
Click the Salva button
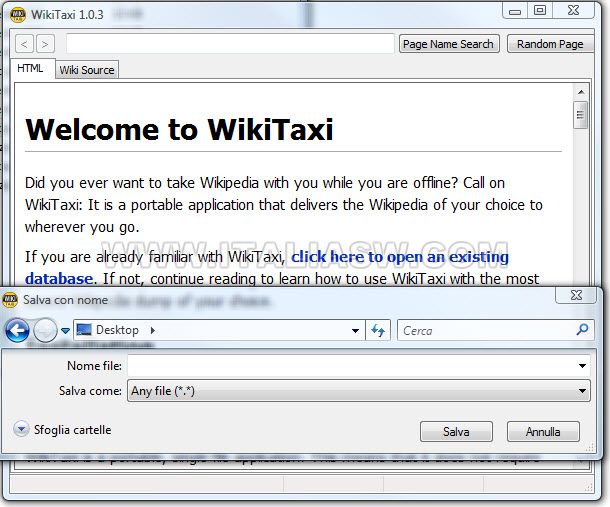pos(456,432)
